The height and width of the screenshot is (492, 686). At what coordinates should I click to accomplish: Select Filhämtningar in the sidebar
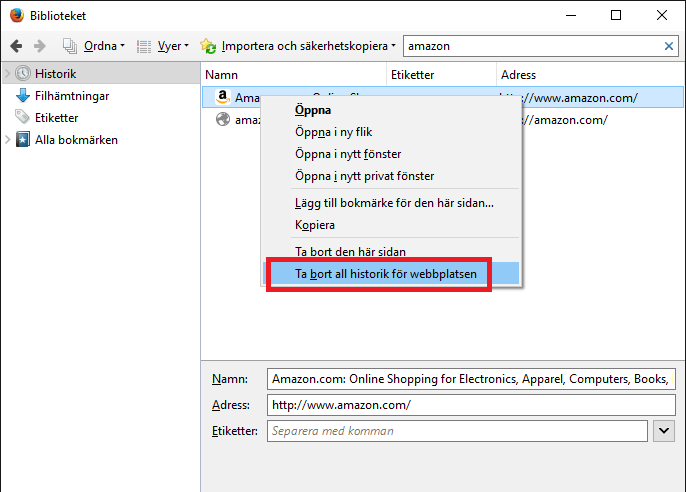[x=72, y=96]
